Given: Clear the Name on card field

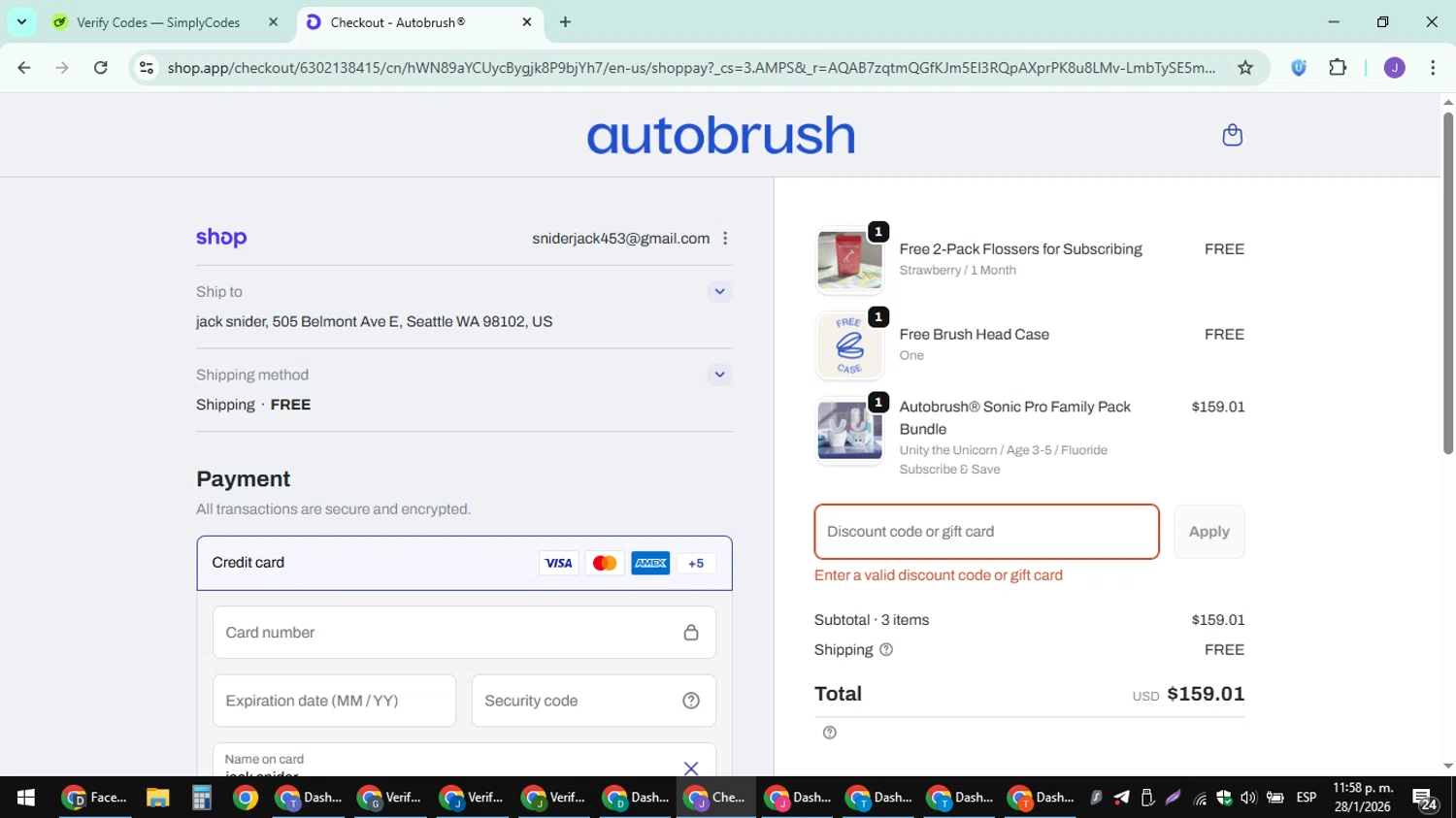Looking at the screenshot, I should point(691,769).
